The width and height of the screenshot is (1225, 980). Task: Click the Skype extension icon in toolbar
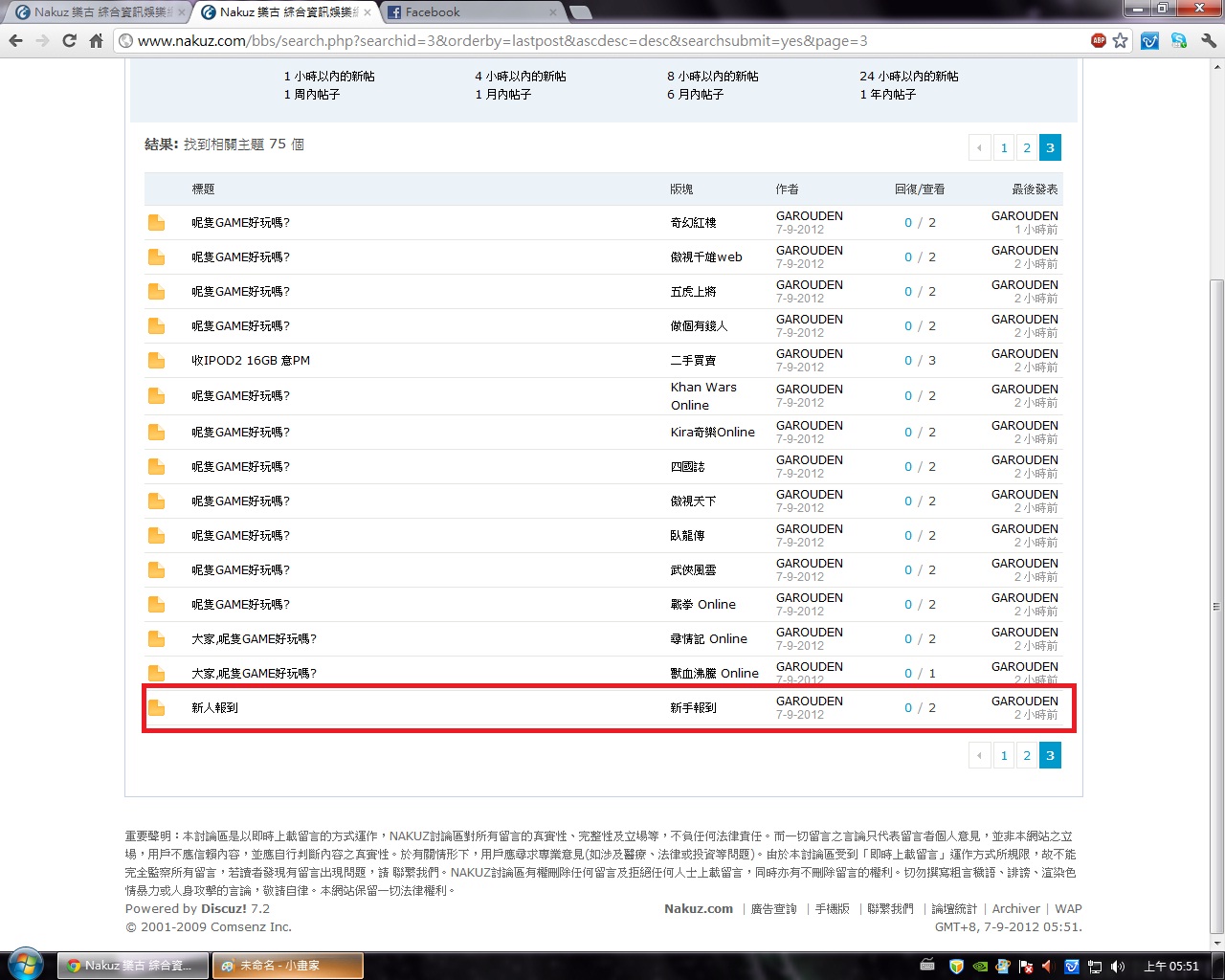(1178, 40)
